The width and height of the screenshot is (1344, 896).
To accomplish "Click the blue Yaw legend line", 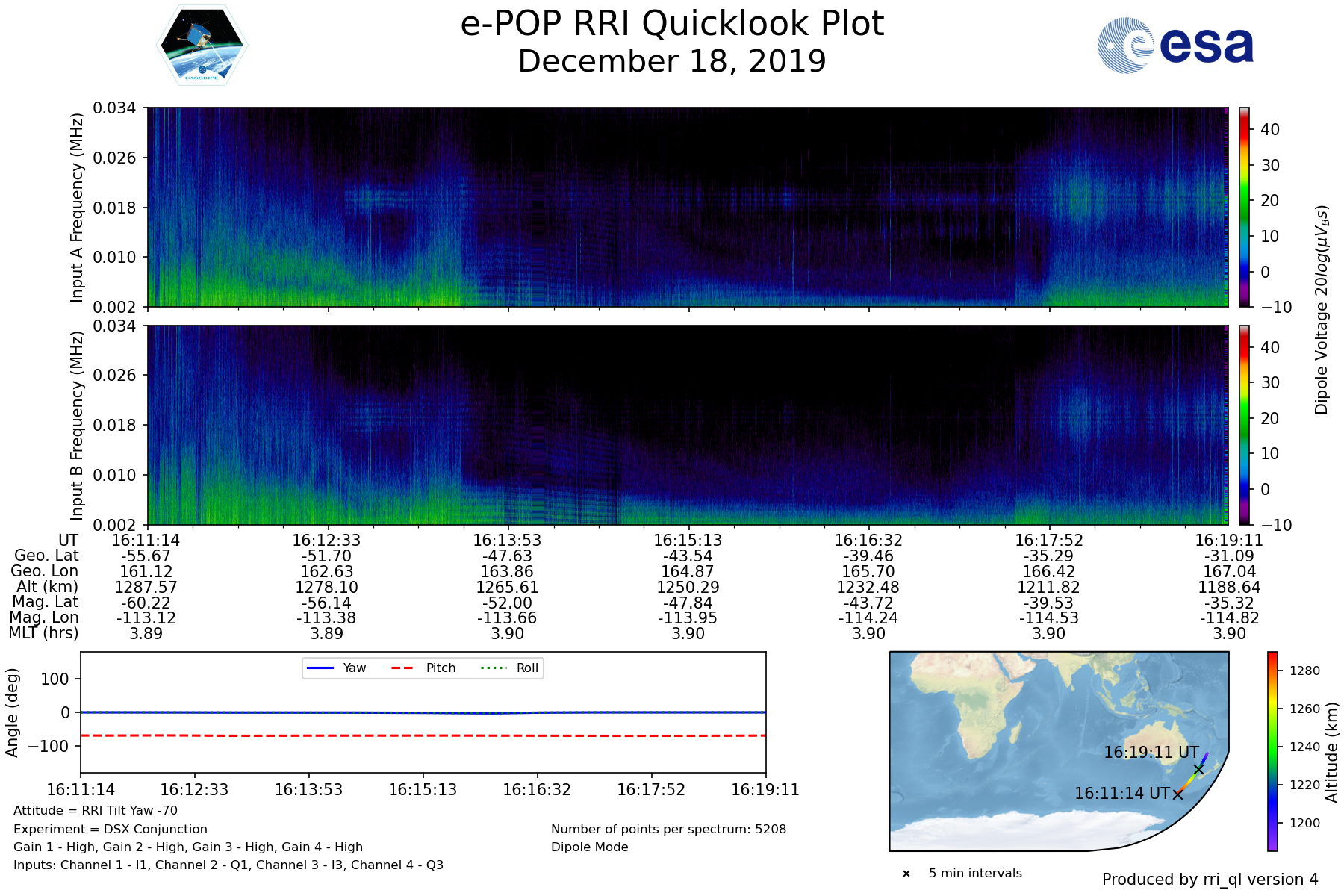I will 320,668.
